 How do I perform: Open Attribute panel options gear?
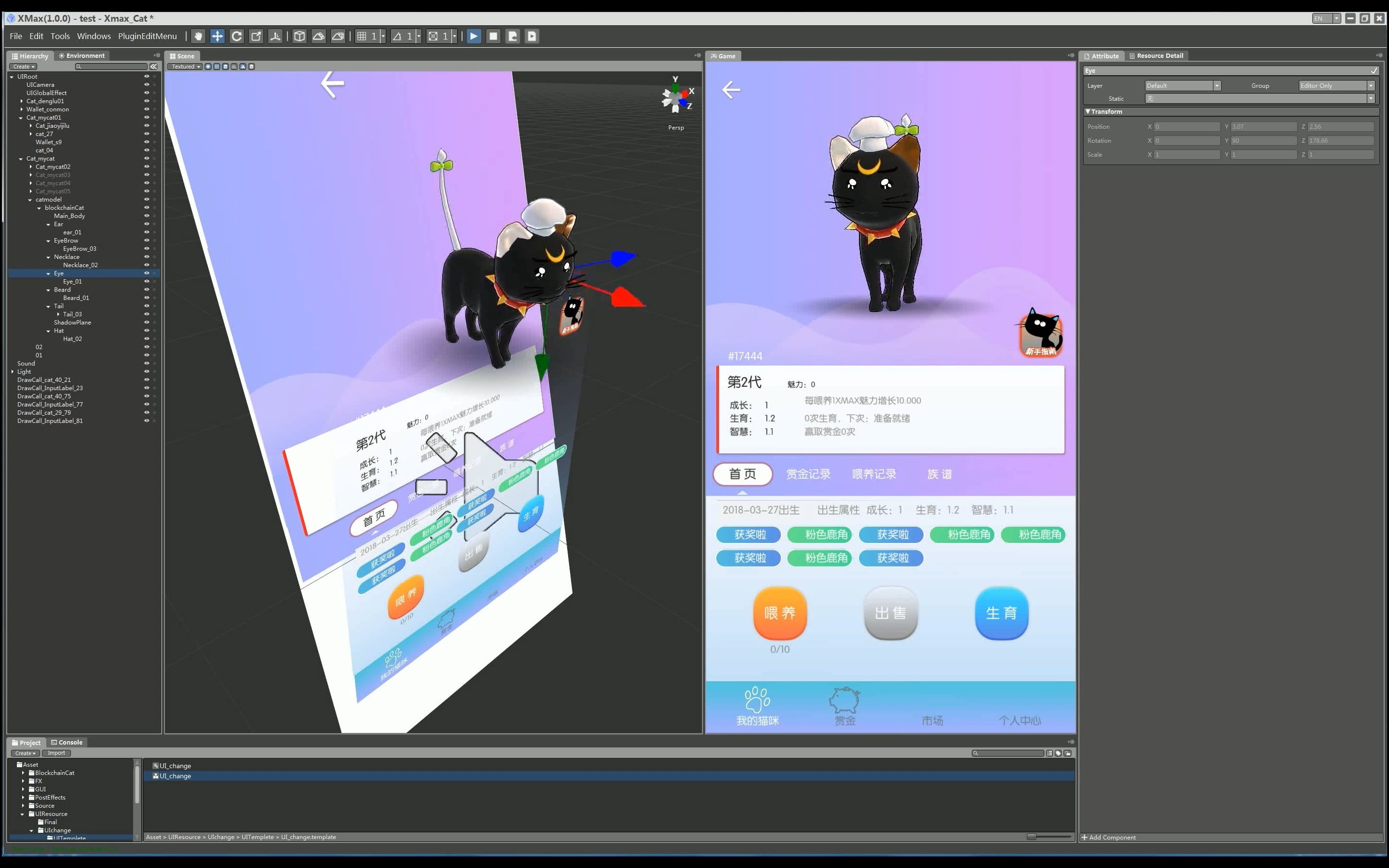coord(1379,55)
